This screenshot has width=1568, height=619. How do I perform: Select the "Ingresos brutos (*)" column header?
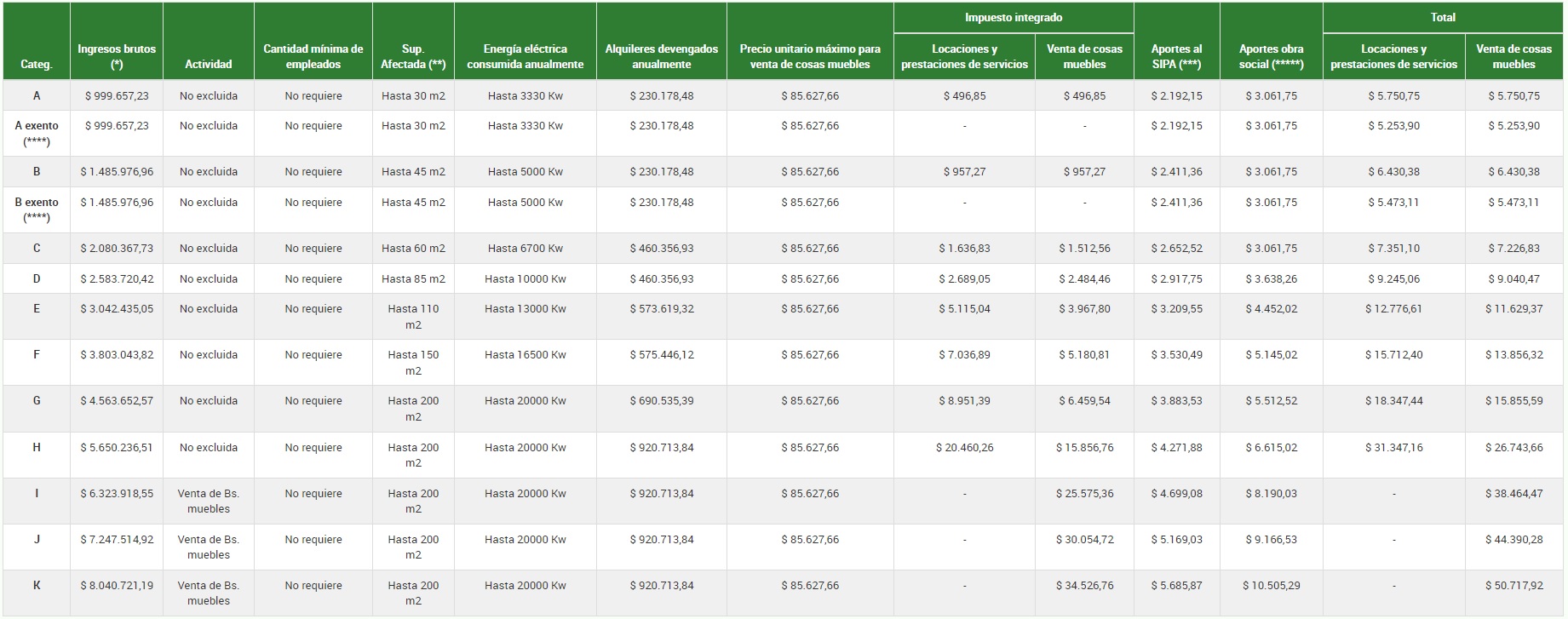(x=117, y=56)
